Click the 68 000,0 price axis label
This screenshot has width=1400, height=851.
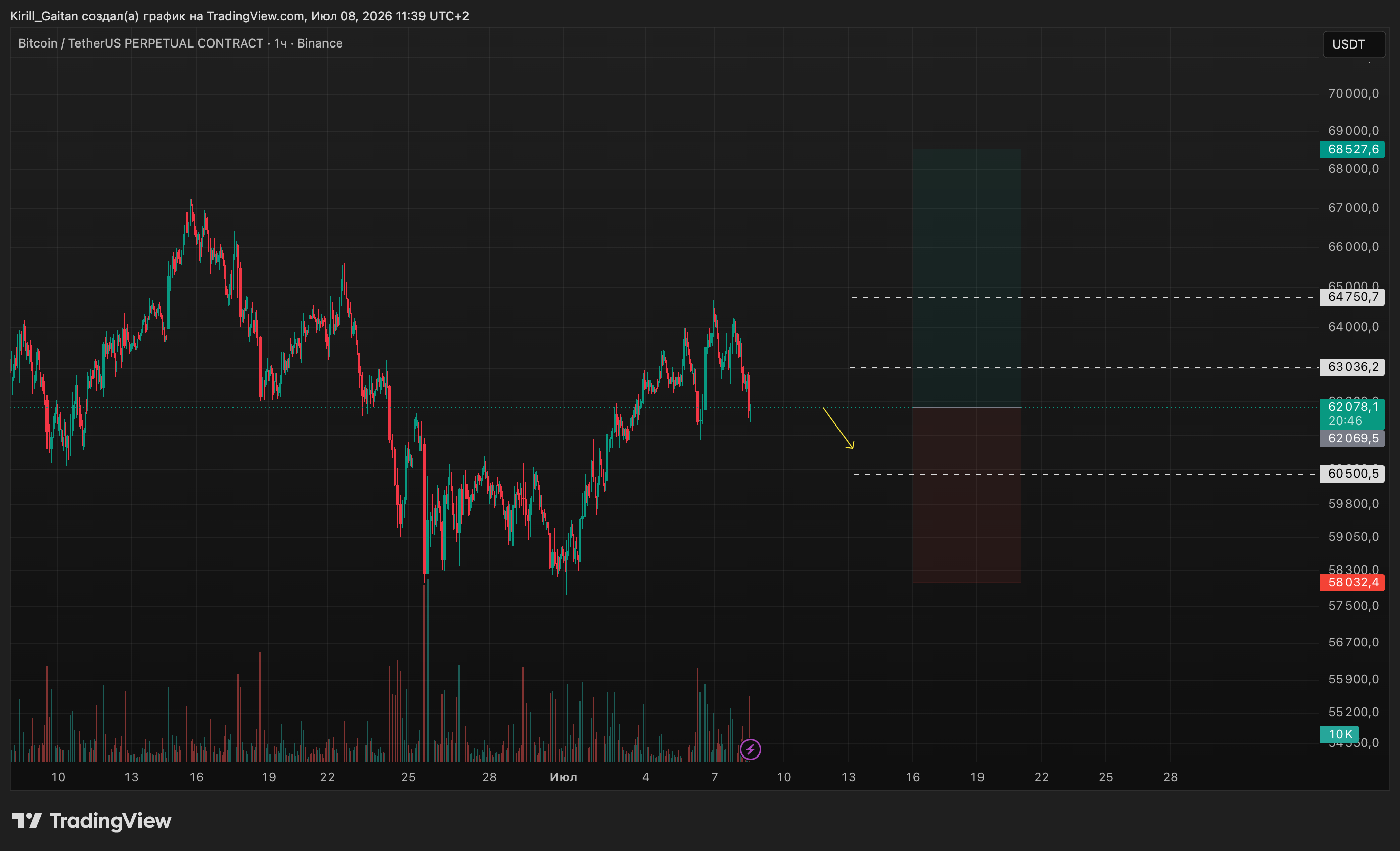1354,169
